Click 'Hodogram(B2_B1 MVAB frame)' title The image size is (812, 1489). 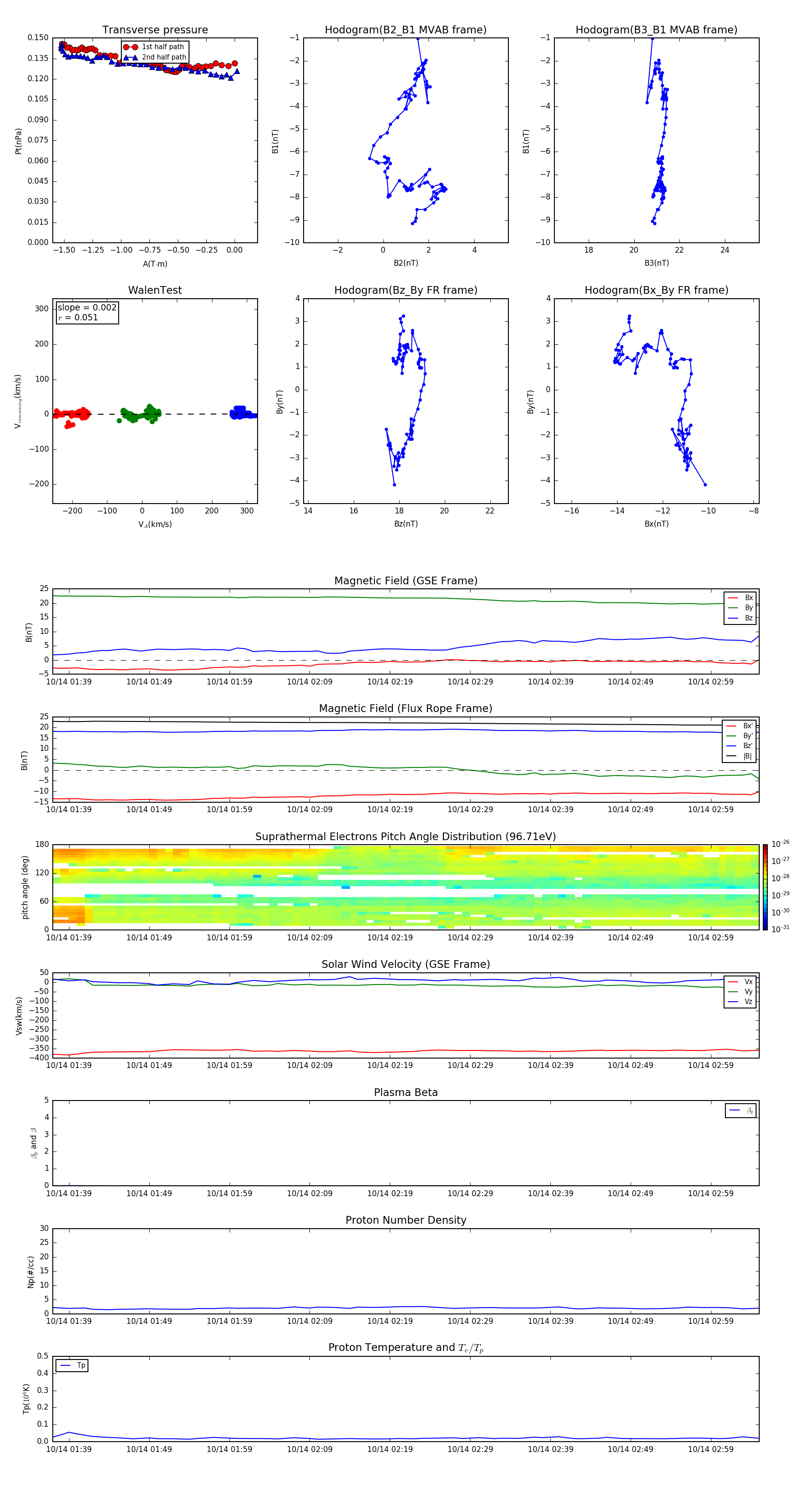coord(406,30)
